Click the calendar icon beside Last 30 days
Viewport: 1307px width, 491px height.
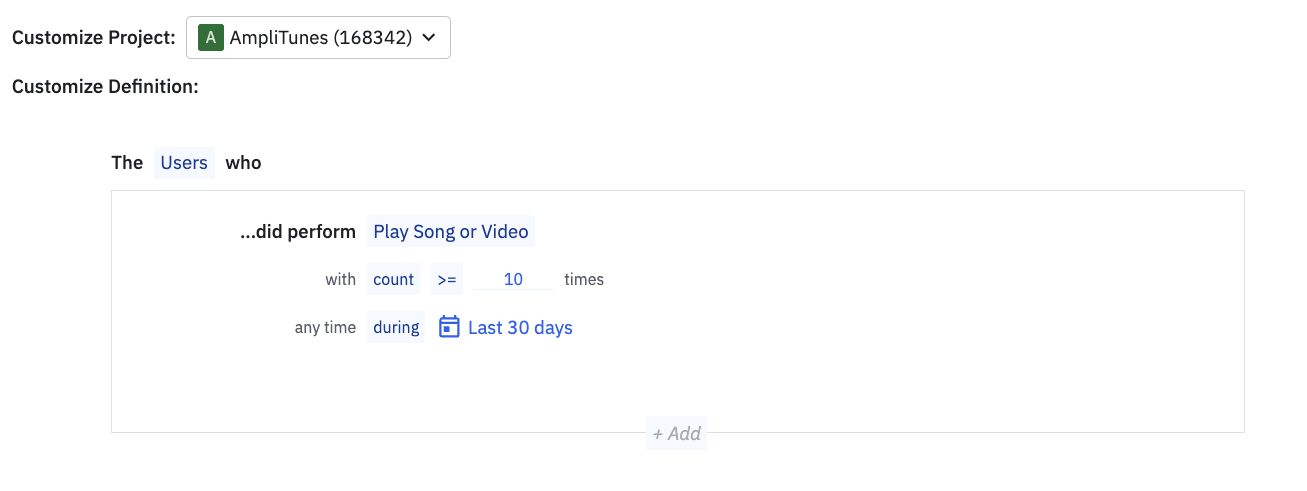point(450,327)
